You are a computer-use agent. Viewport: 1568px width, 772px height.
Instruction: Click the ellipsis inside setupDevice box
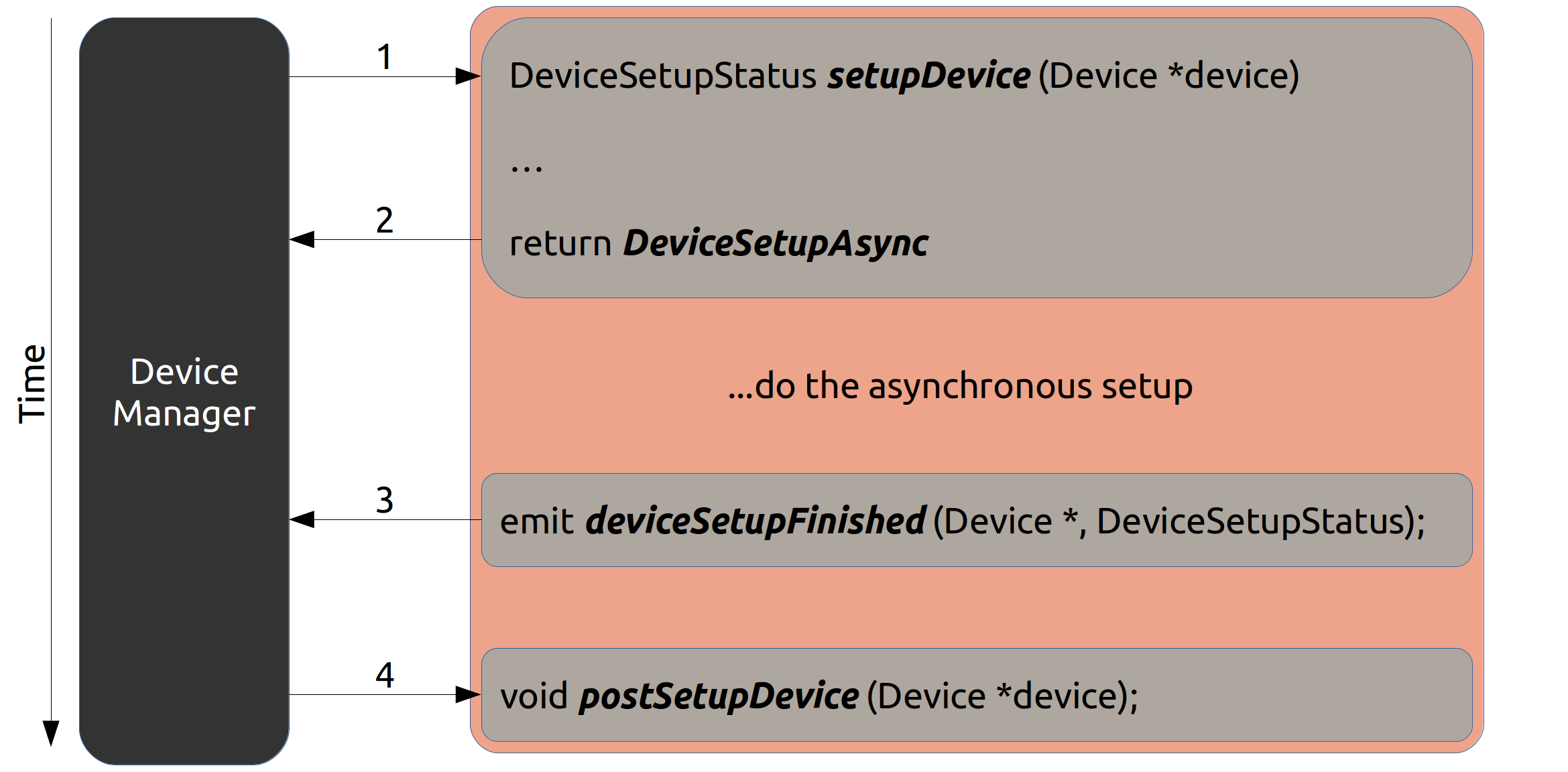coord(526,169)
